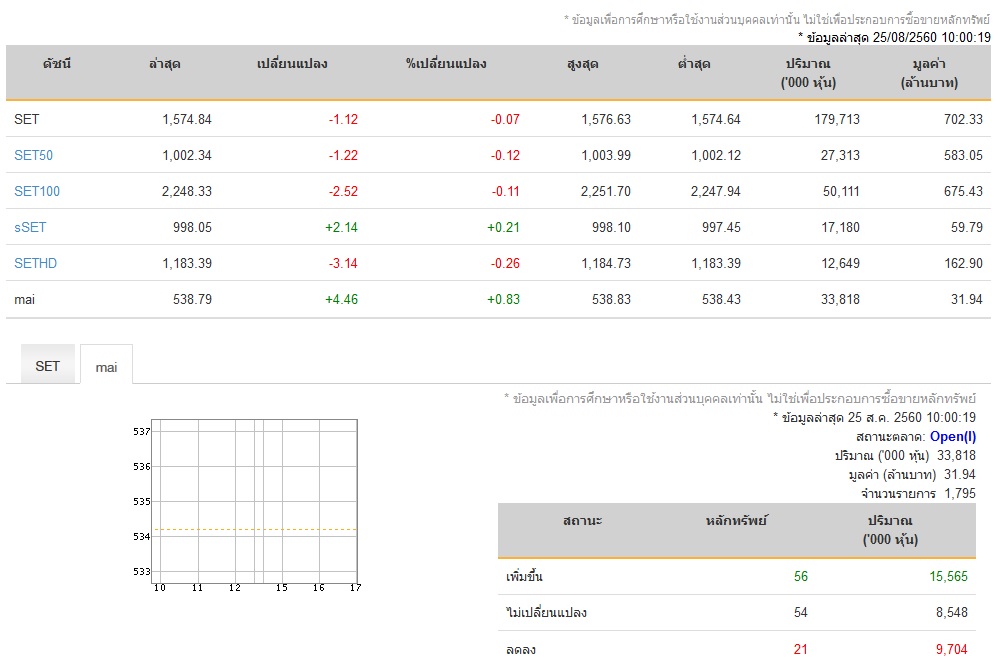Click the ลดลง status row label
This screenshot has height=666, width=1003.
point(521,649)
